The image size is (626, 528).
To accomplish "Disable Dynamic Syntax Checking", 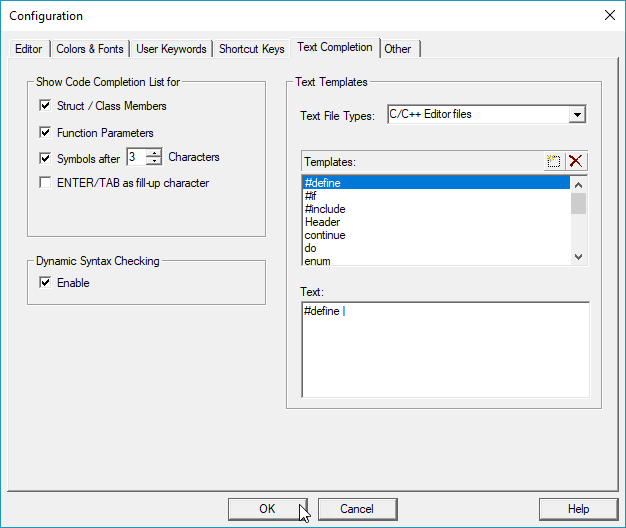I will coord(45,283).
